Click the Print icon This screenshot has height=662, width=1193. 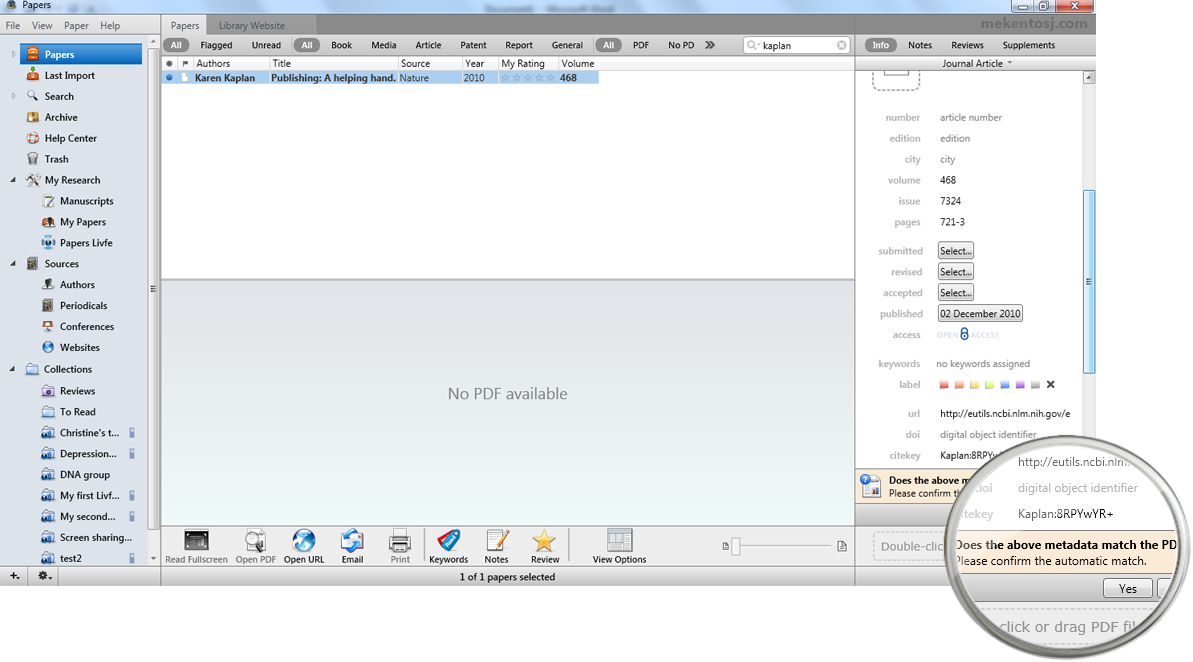(x=400, y=546)
